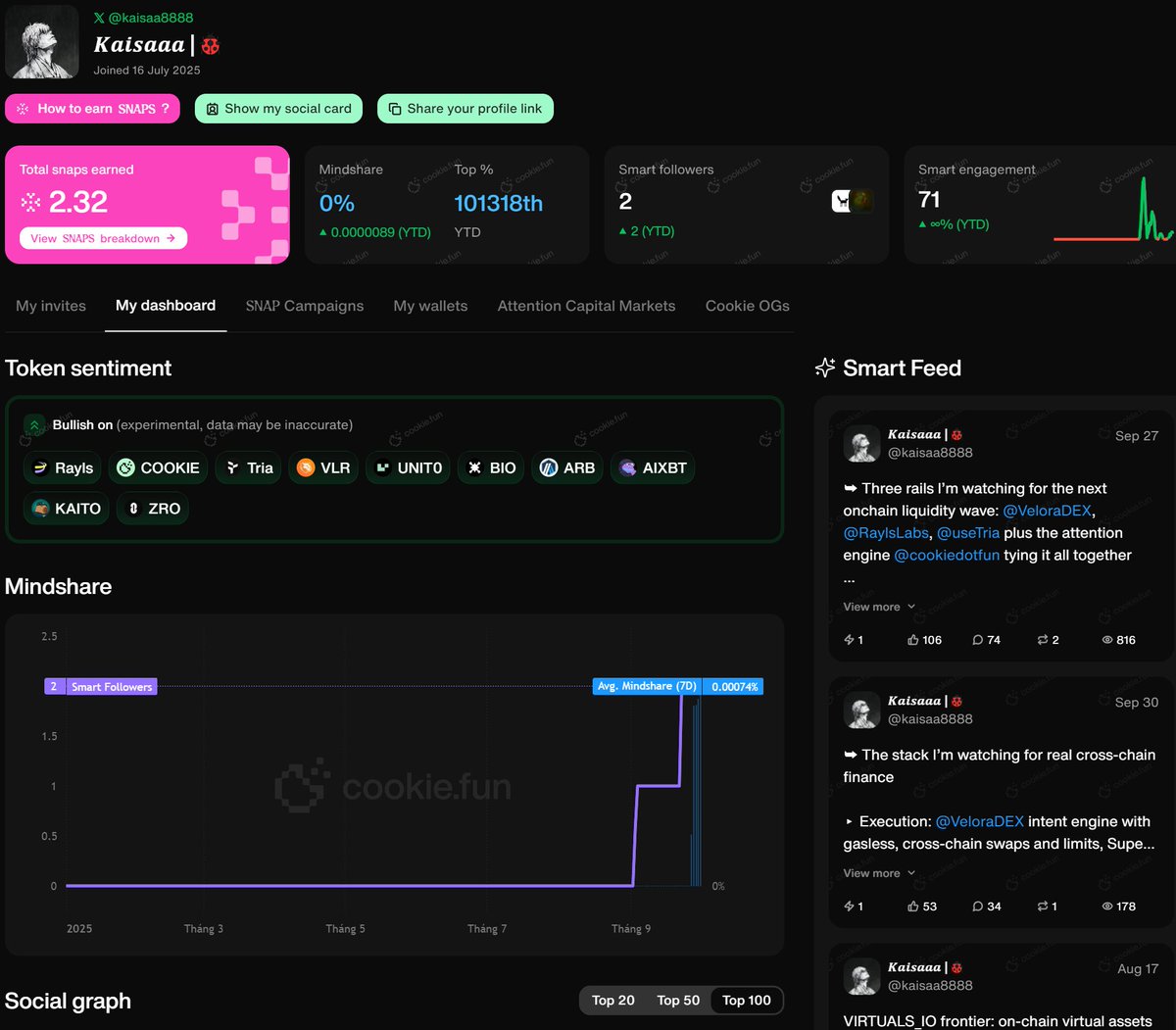Click @VeloraDEX mention in Sep 27 post
The image size is (1176, 1030).
coord(1047,511)
